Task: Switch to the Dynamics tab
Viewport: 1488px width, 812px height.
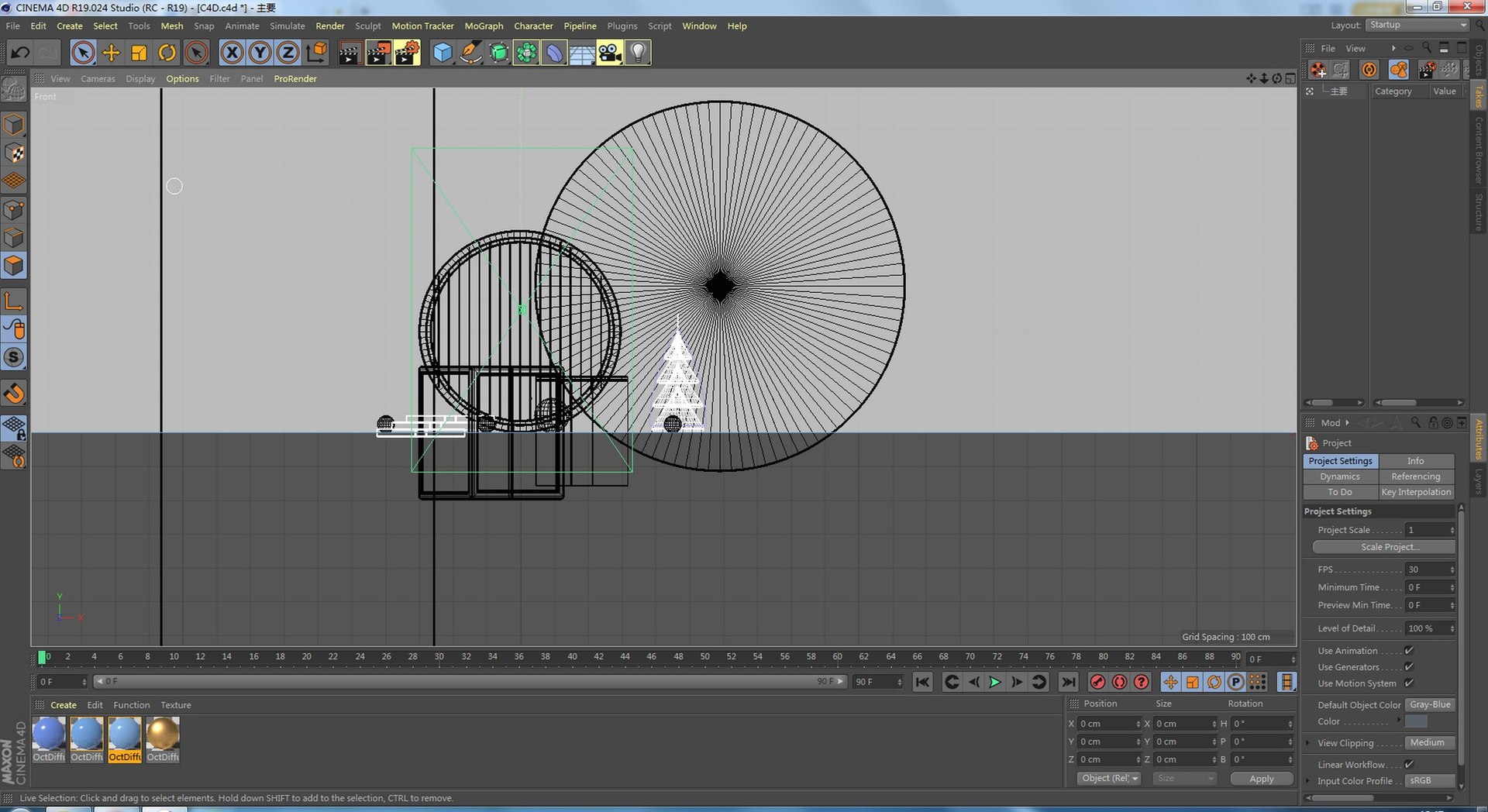Action: pyautogui.click(x=1340, y=477)
